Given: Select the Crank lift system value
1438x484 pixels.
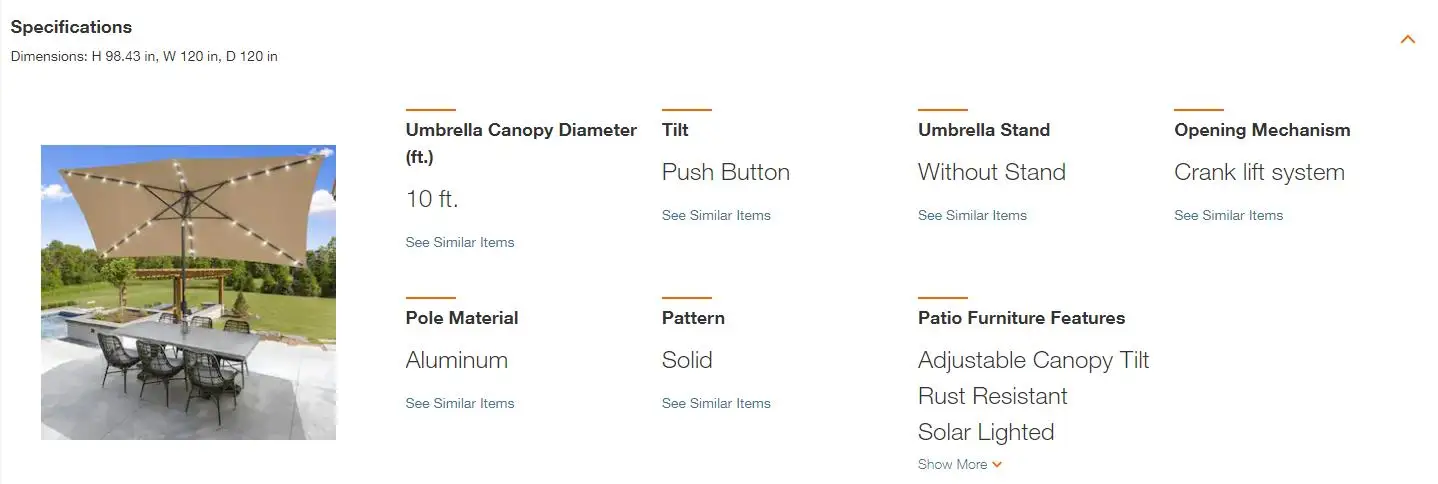Looking at the screenshot, I should pyautogui.click(x=1259, y=172).
